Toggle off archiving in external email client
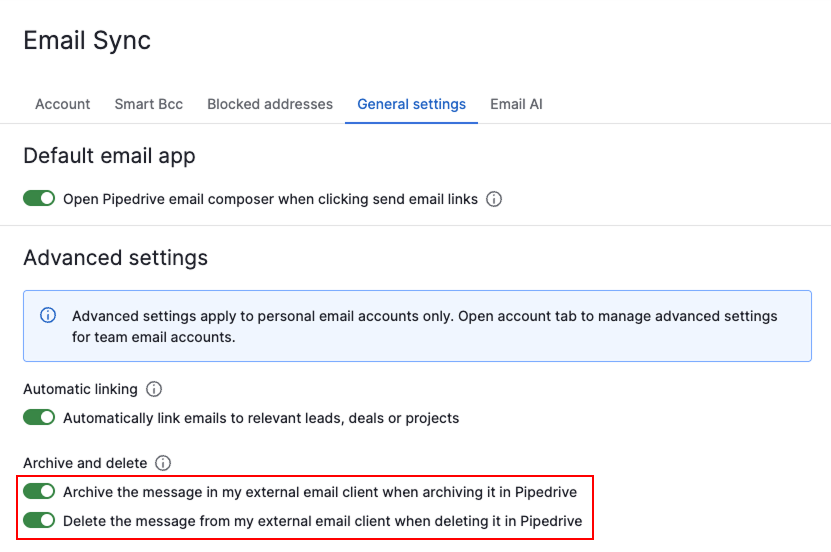831x552 pixels. [x=39, y=492]
